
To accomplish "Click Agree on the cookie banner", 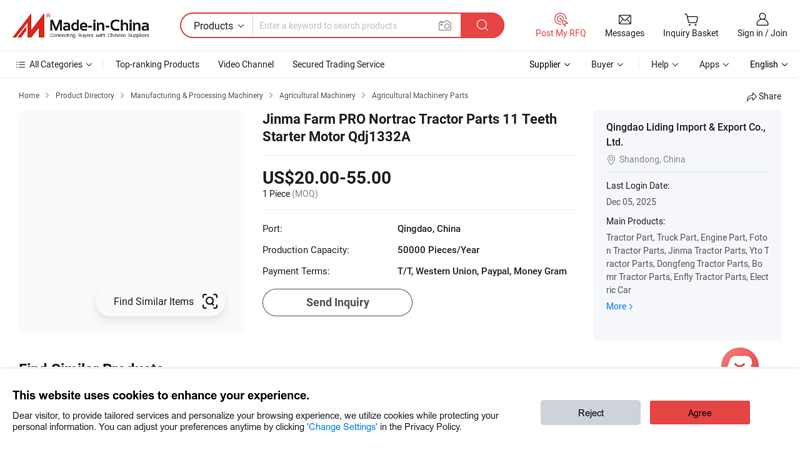I will click(x=699, y=412).
